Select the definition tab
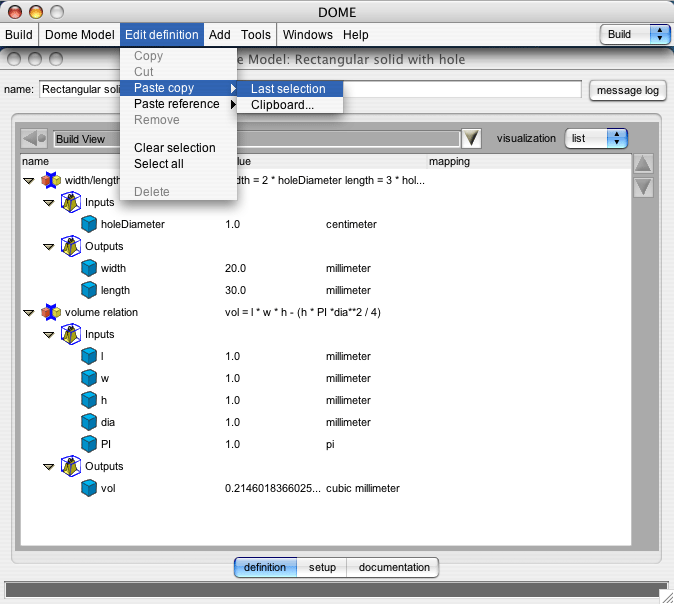The width and height of the screenshot is (674, 604). pyautogui.click(x=265, y=567)
